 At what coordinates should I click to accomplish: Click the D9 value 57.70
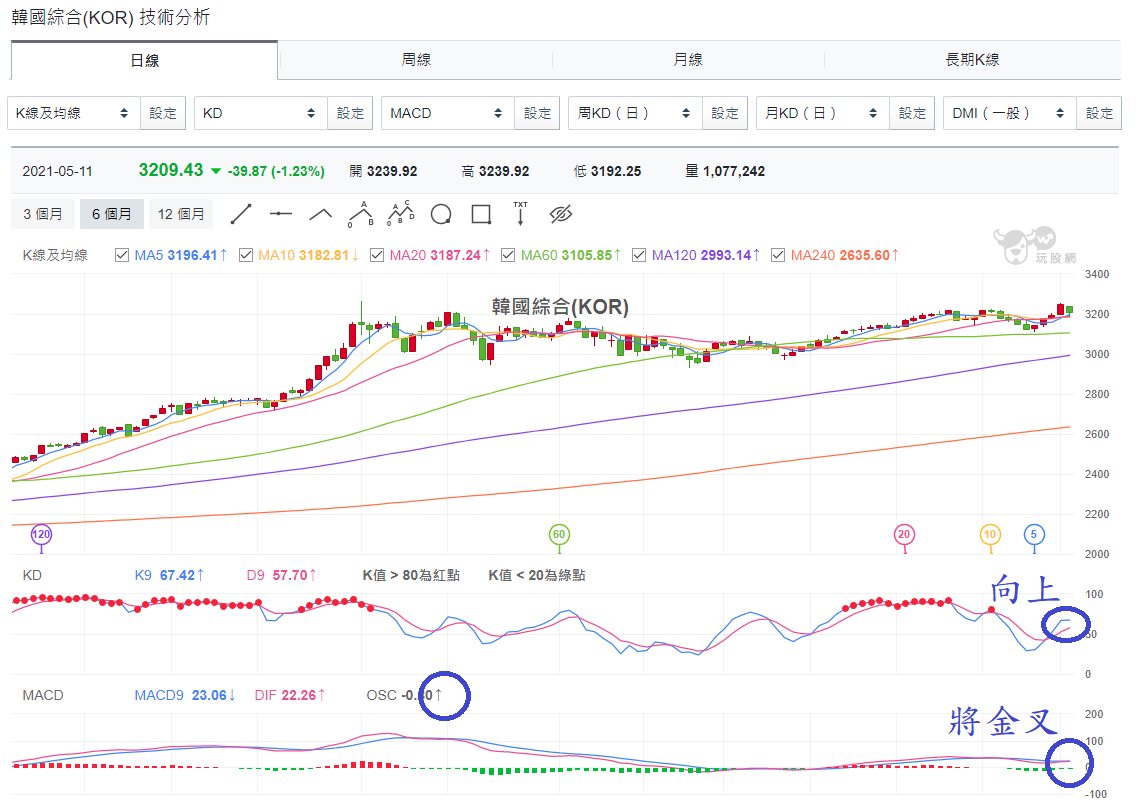pos(290,576)
